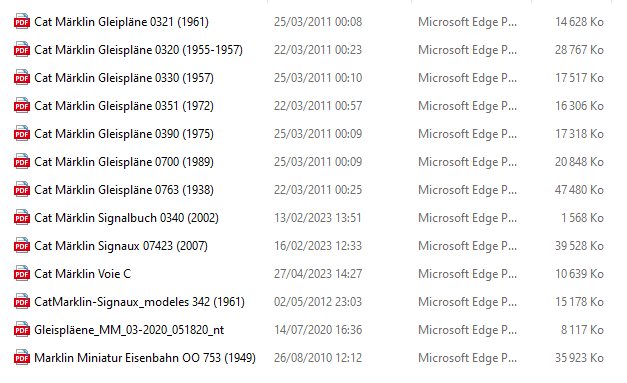Click PDF icon beside Gleispläne 0330 (1957)
Screen dimensions: 627x383
click(22, 78)
